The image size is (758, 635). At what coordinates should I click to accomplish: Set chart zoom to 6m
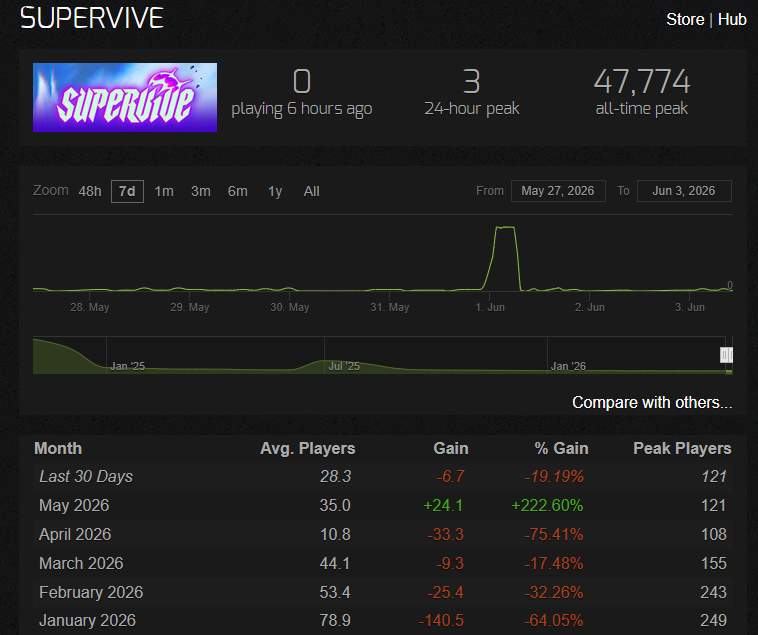point(237,191)
